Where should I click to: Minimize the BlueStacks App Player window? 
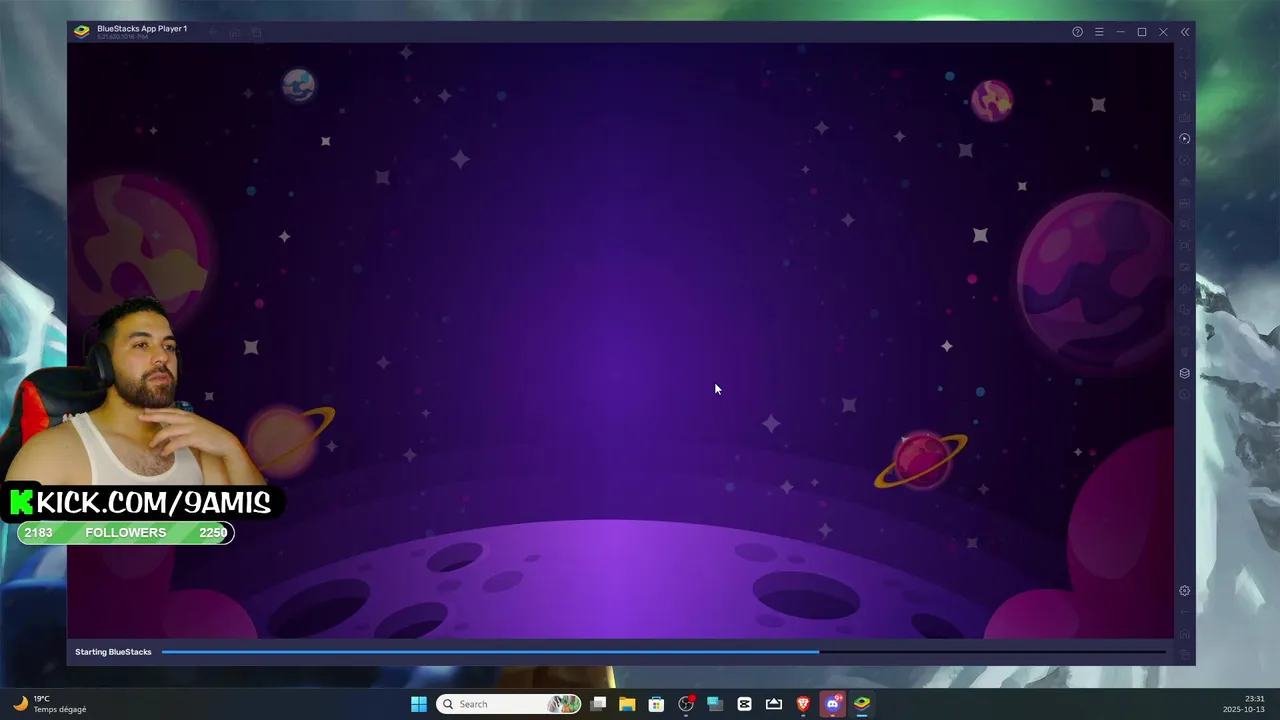1120,32
